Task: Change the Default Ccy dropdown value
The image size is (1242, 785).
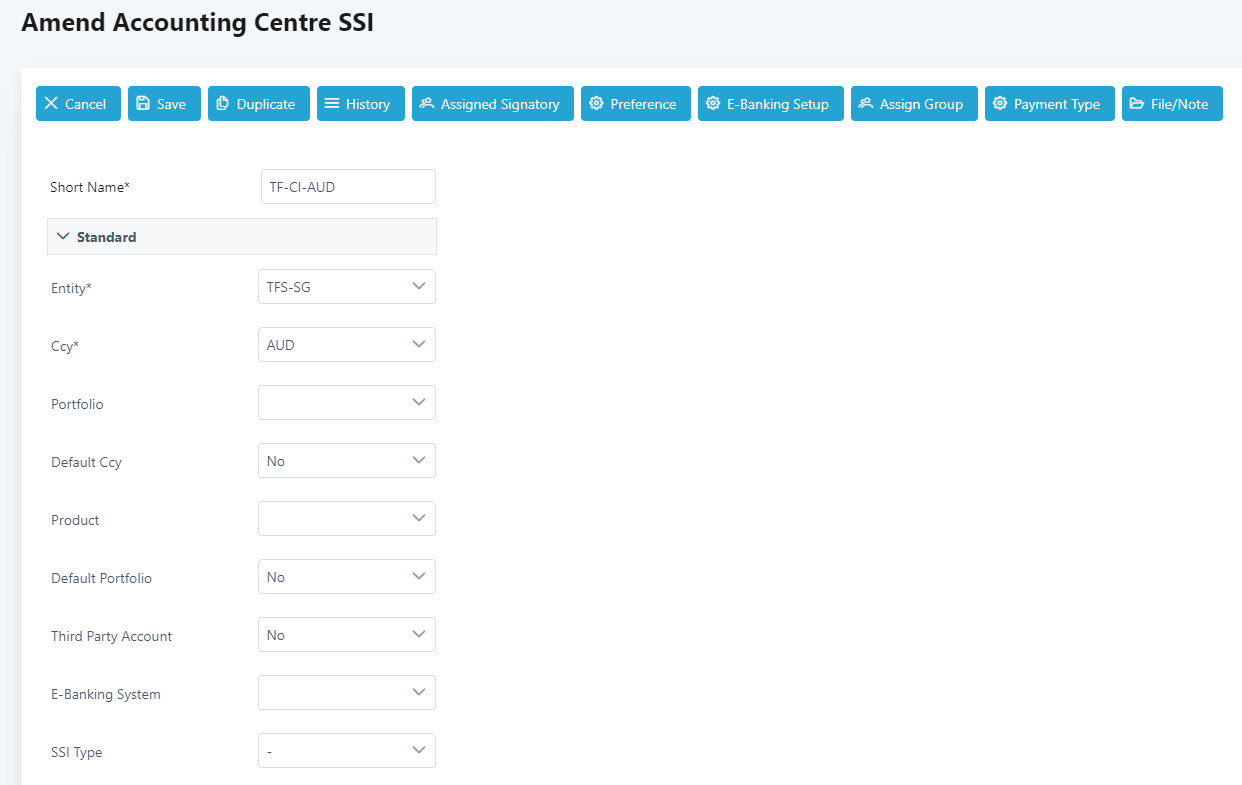Action: 346,461
